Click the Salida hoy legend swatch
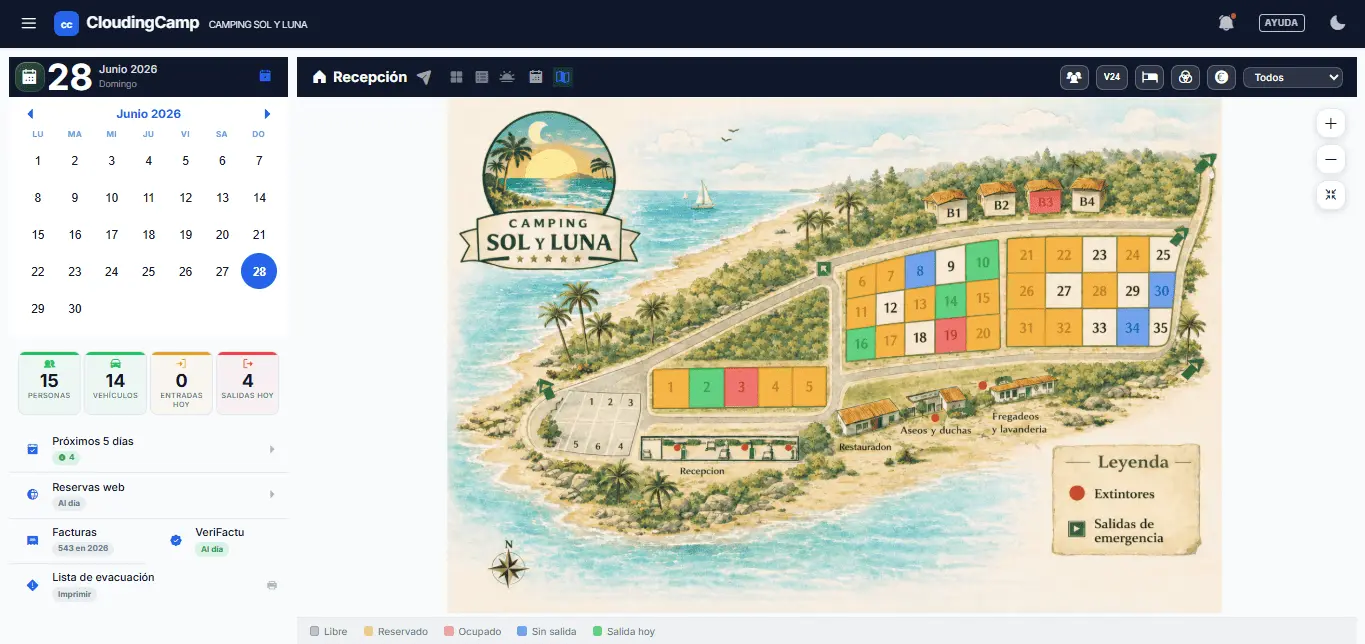1365x644 pixels. tap(598, 632)
